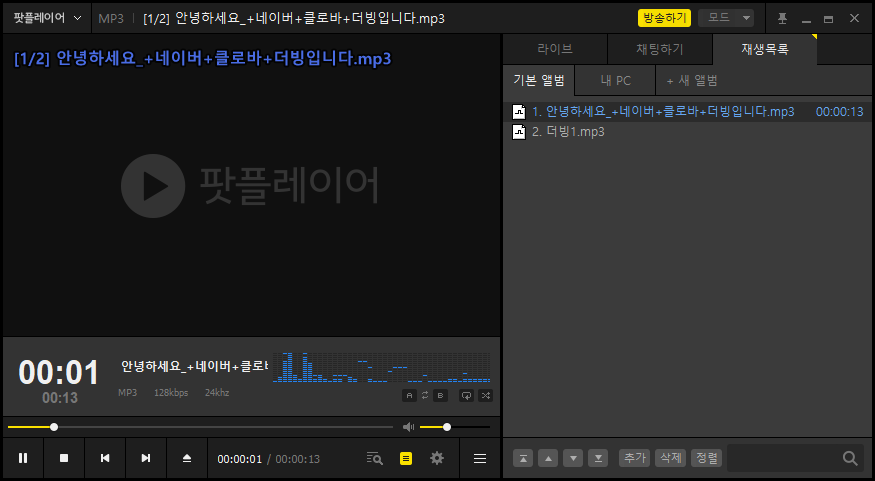This screenshot has width=875, height=481.
Task: Toggle the yellow playlist panel icon
Action: (x=406, y=459)
